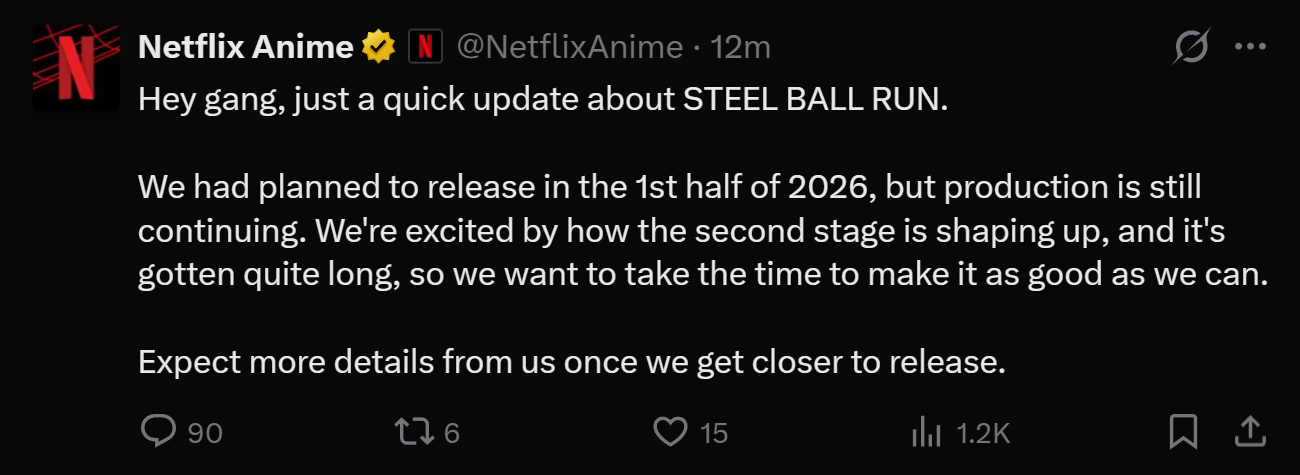
Task: Click the Grok explain-post icon
Action: pyautogui.click(x=1194, y=47)
